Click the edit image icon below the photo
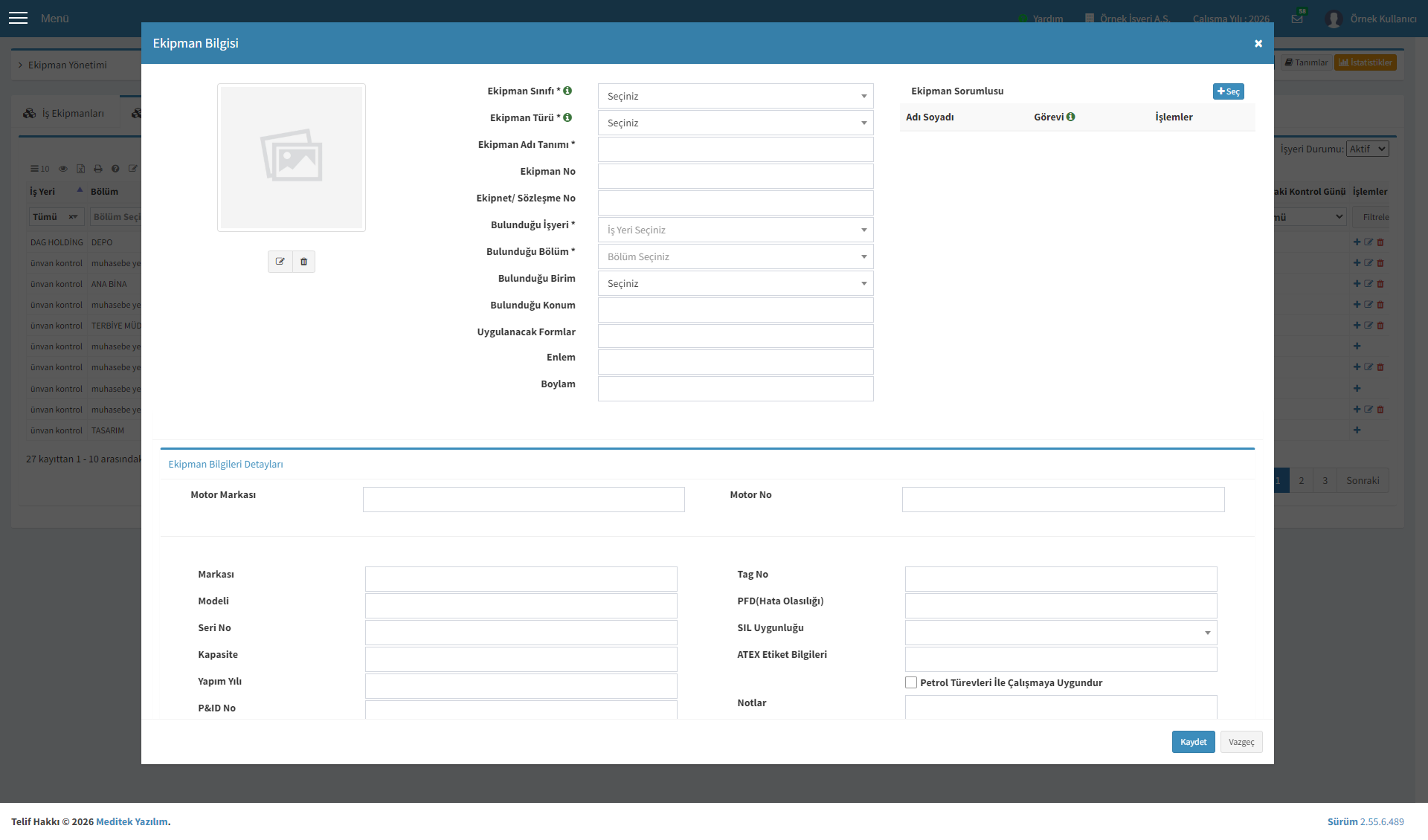 [x=280, y=262]
